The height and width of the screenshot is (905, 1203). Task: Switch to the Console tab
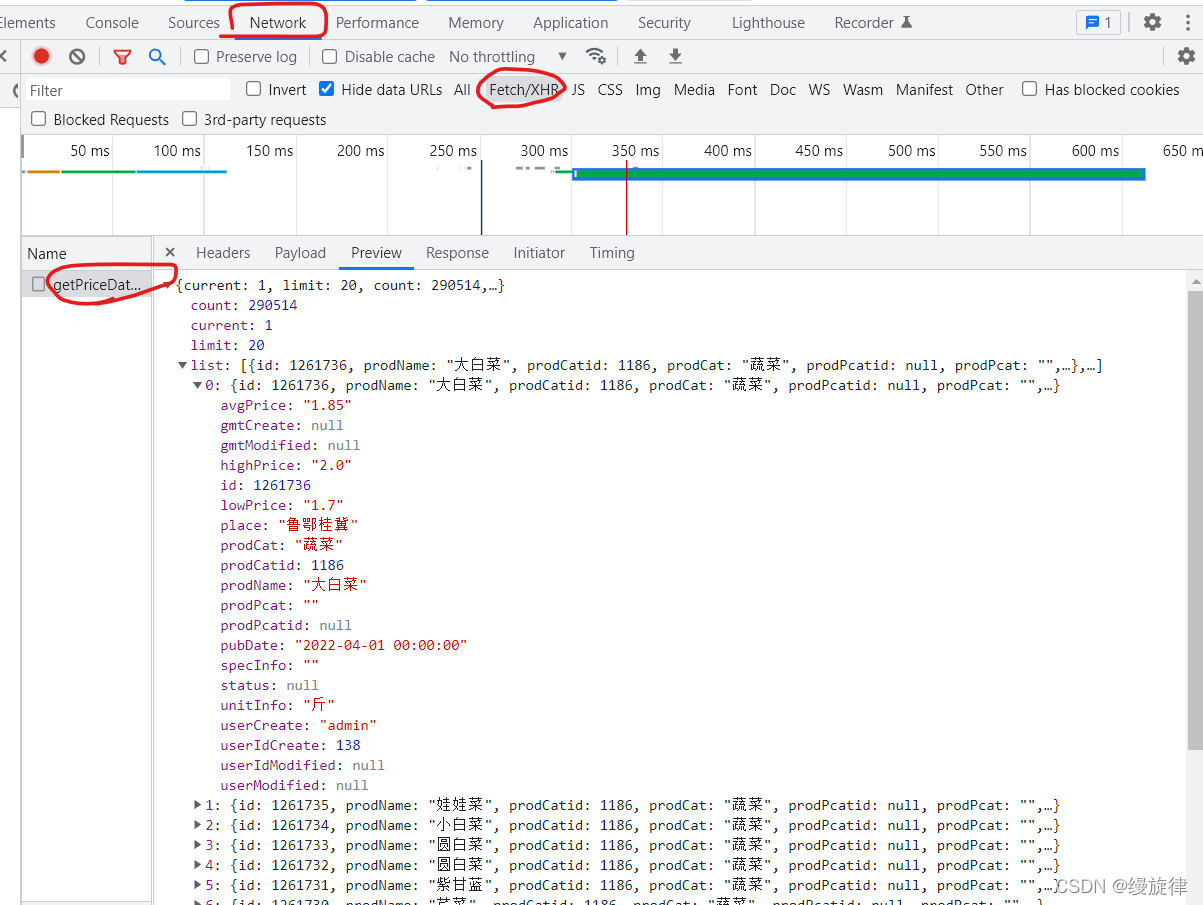(x=112, y=22)
